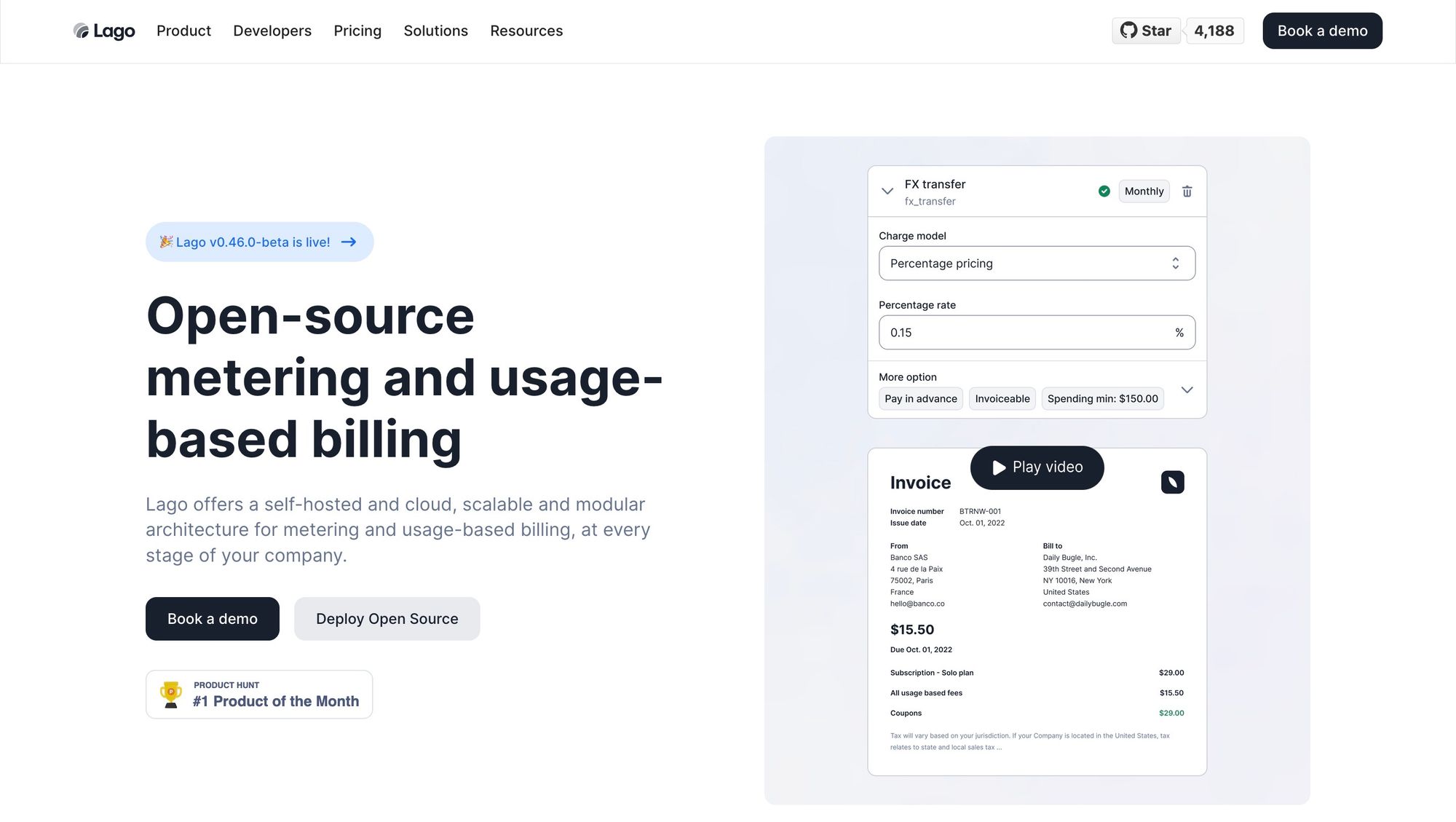Click the black invoice logo icon
The width and height of the screenshot is (1456, 822).
pyautogui.click(x=1172, y=482)
